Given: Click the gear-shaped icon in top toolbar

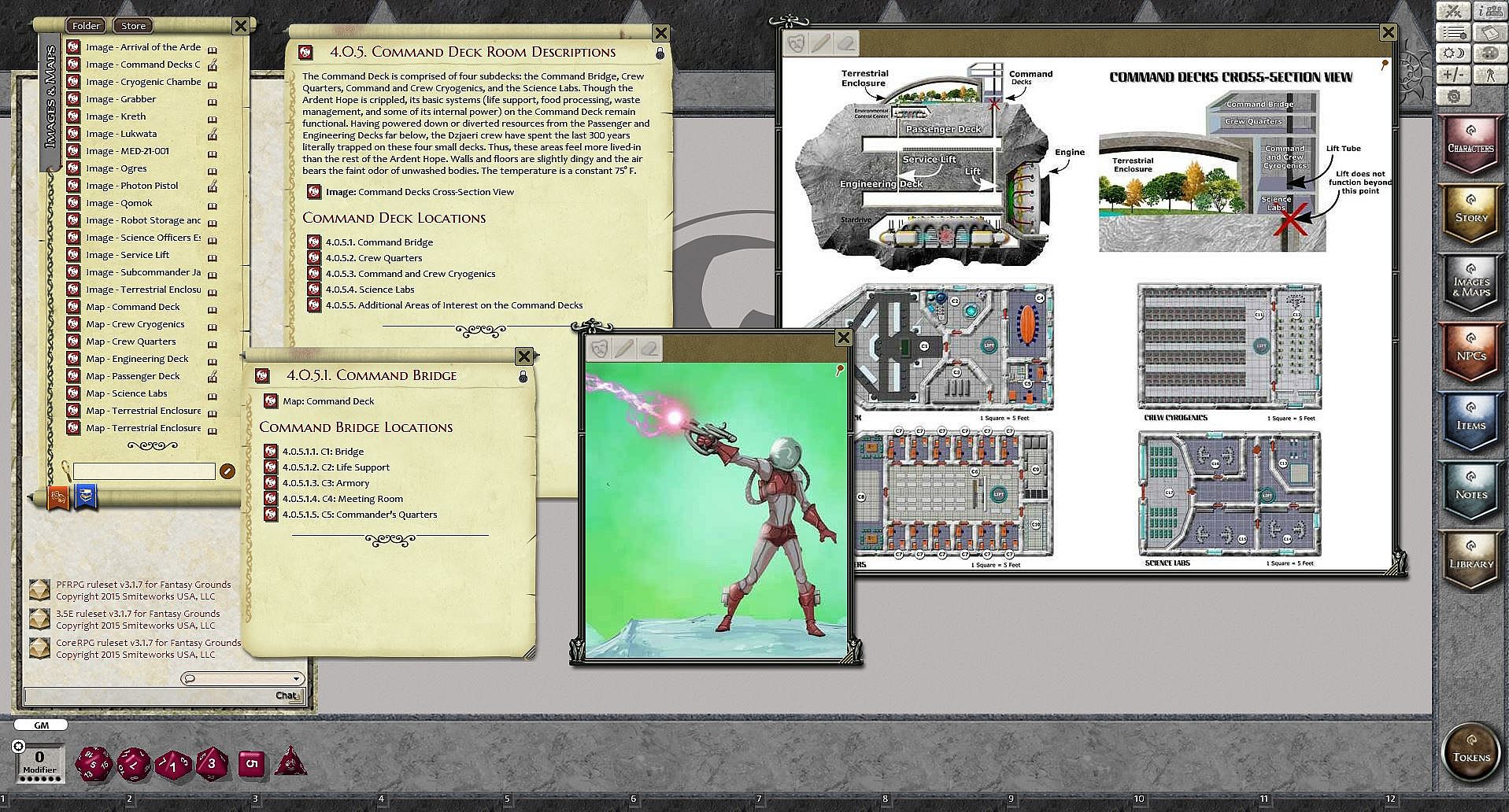Looking at the screenshot, I should coord(1453,96).
